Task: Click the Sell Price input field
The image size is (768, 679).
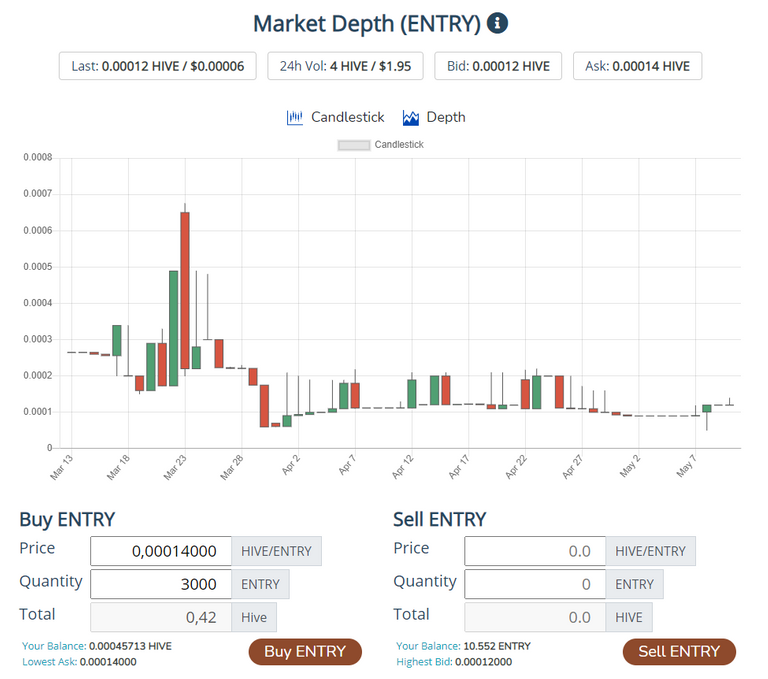Action: coord(535,551)
